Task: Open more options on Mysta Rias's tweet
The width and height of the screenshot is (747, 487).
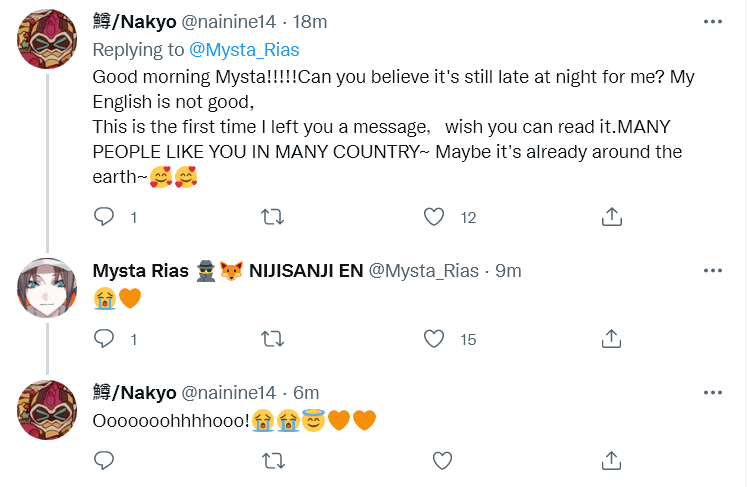Action: [712, 270]
